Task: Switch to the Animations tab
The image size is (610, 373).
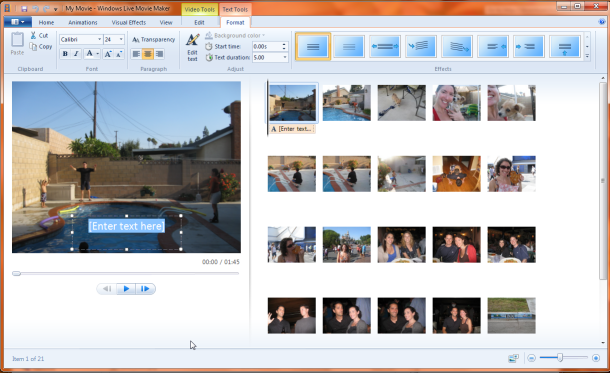Action: (82, 23)
